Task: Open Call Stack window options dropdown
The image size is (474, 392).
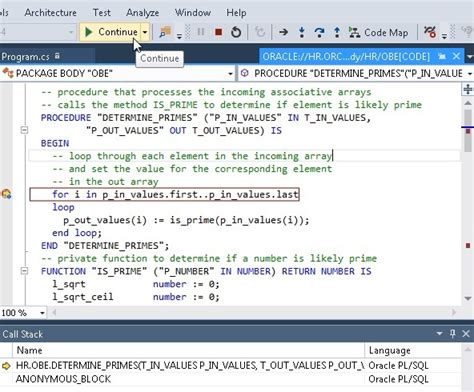Action: [x=440, y=333]
